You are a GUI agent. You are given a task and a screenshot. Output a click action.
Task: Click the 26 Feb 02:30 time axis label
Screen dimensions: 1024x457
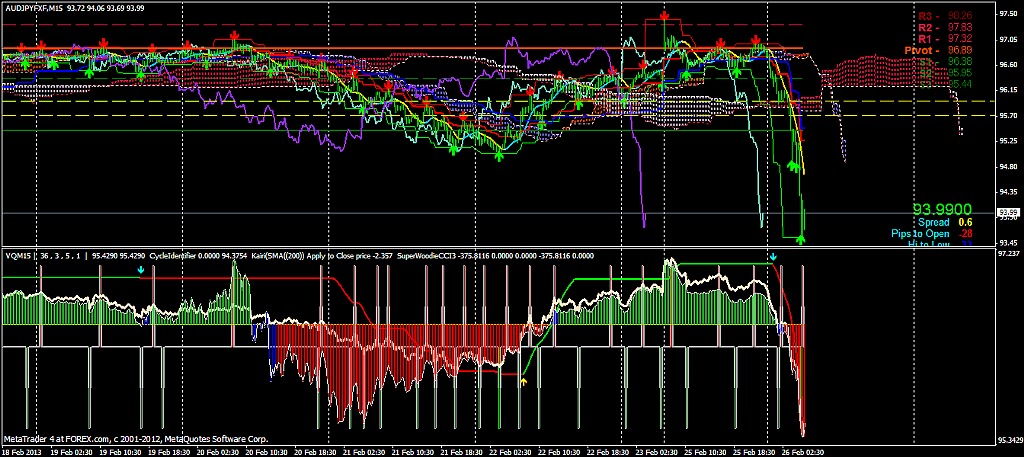(x=805, y=451)
